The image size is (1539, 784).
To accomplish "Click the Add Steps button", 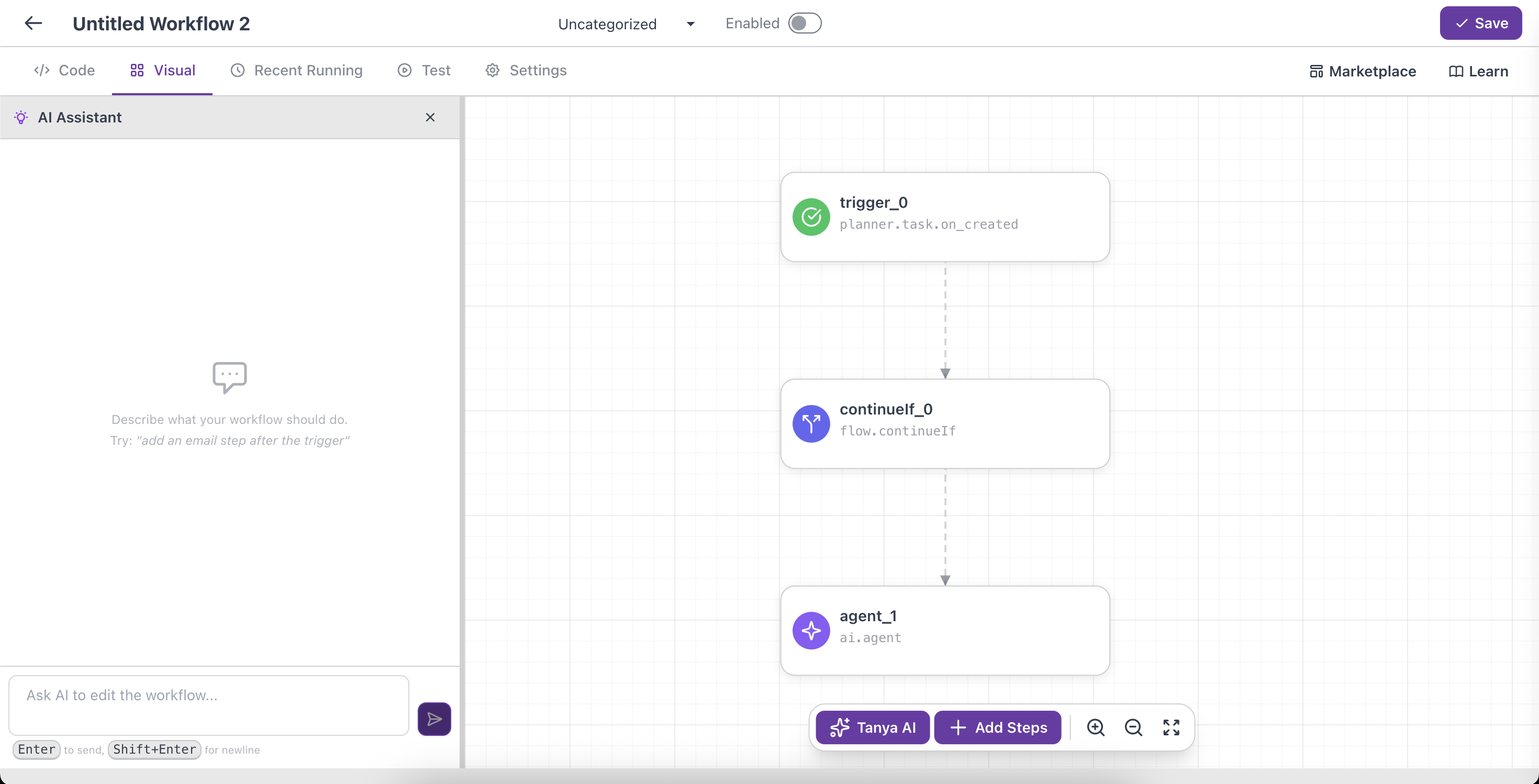I will [998, 727].
